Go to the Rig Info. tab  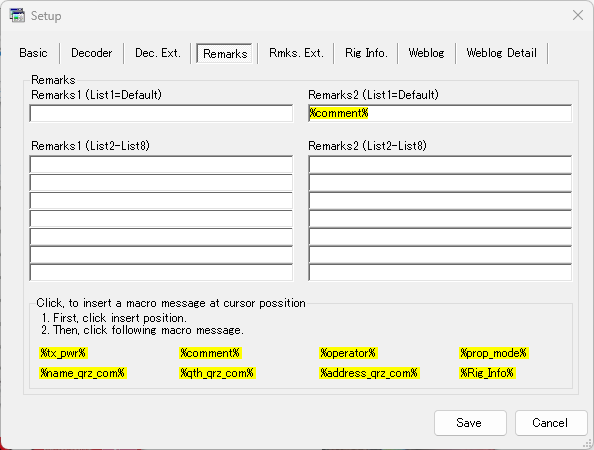[x=366, y=53]
